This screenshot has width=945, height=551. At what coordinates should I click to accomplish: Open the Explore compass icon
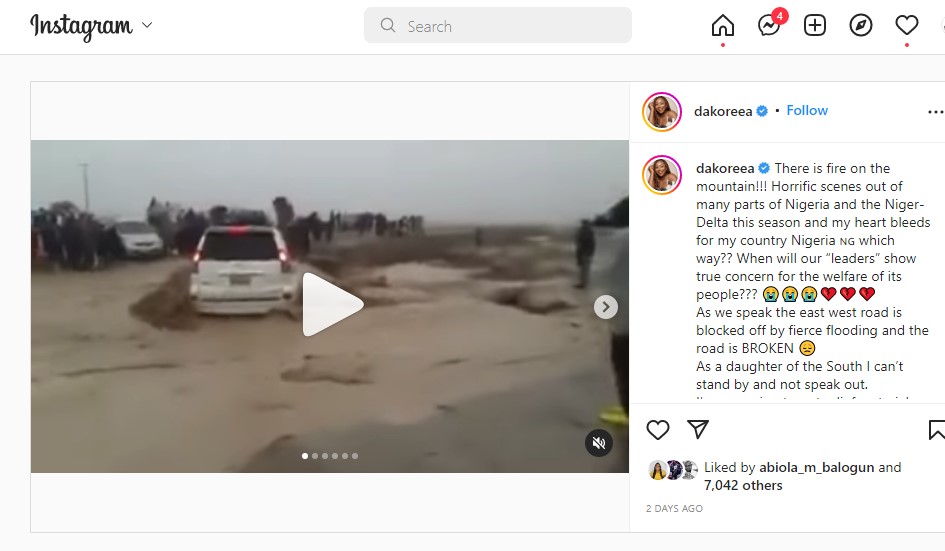click(861, 25)
